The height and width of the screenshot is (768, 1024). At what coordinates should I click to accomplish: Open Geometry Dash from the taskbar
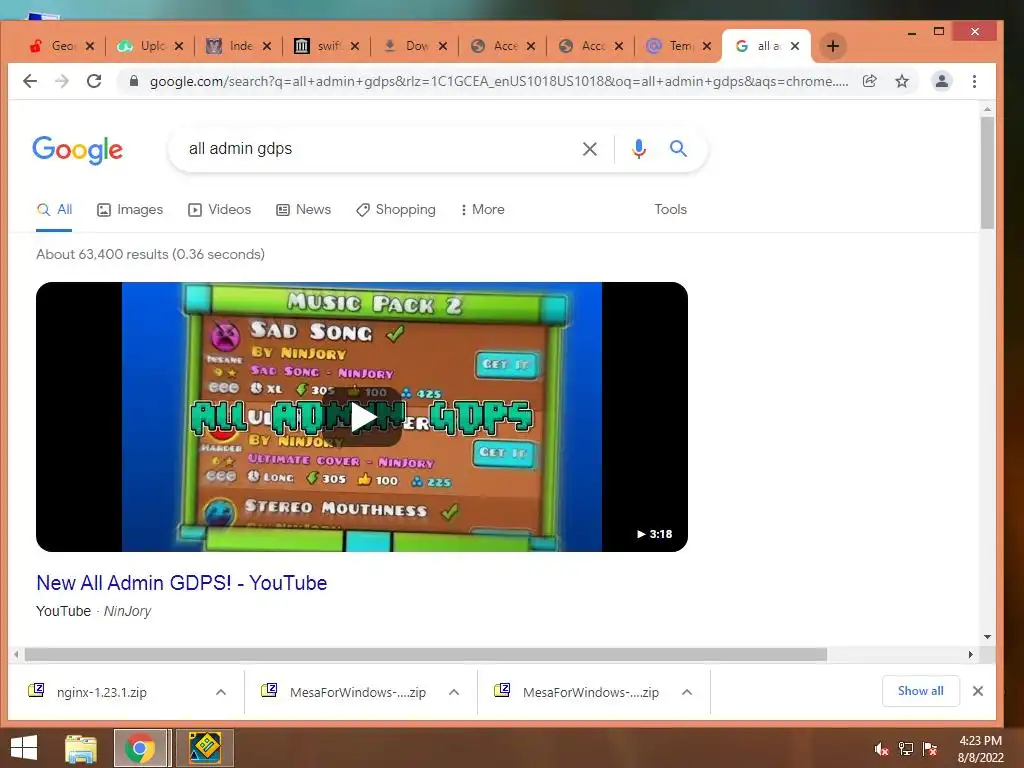205,748
